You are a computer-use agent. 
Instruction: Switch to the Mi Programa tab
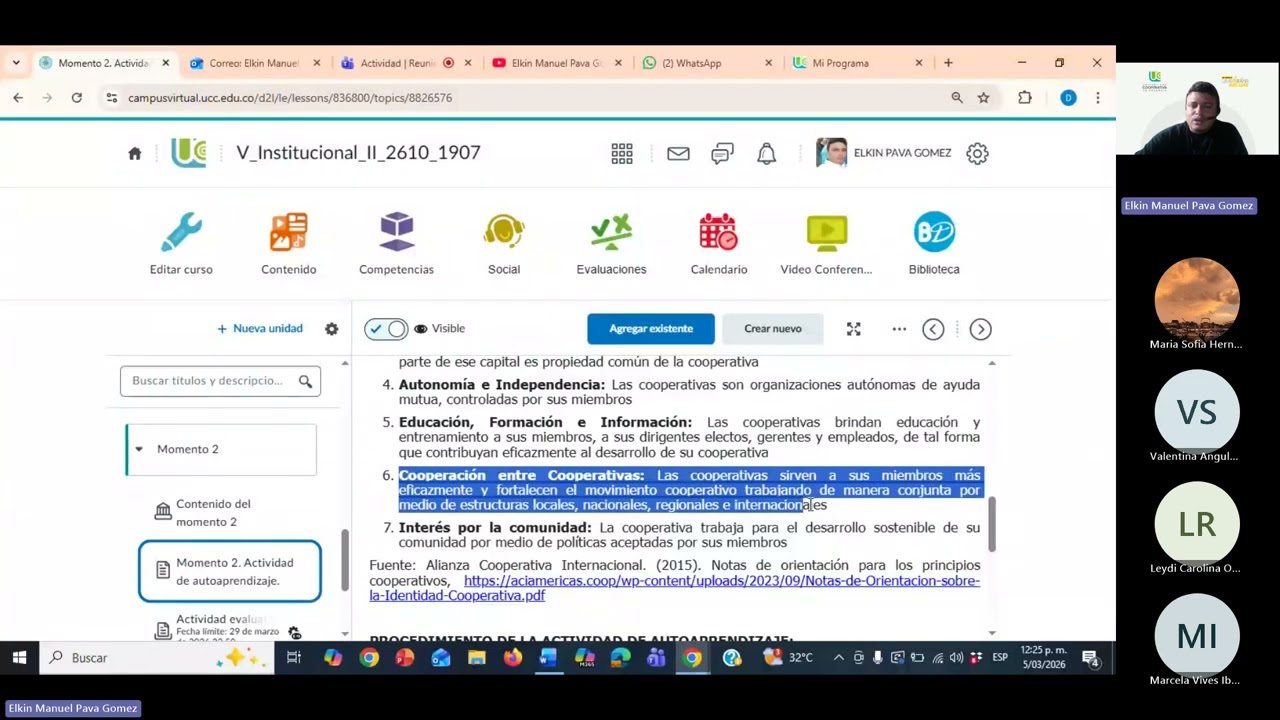tap(858, 63)
